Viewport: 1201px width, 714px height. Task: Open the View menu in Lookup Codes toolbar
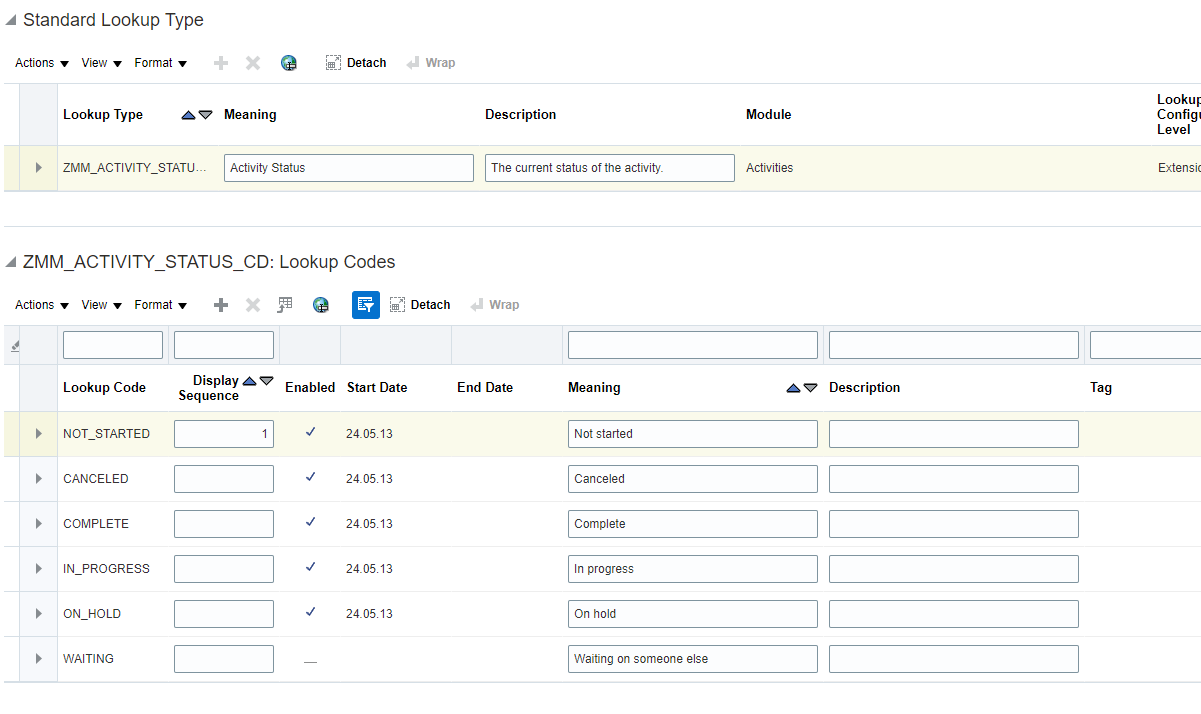pyautogui.click(x=95, y=305)
